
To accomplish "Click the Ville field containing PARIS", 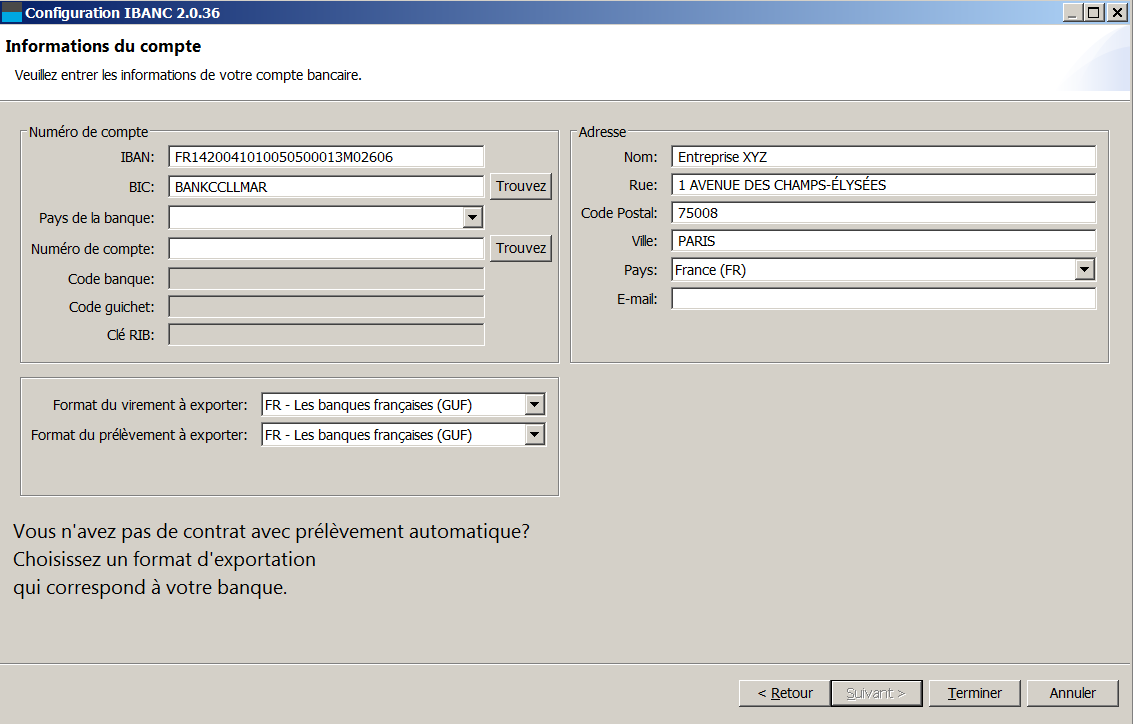I will click(x=883, y=241).
